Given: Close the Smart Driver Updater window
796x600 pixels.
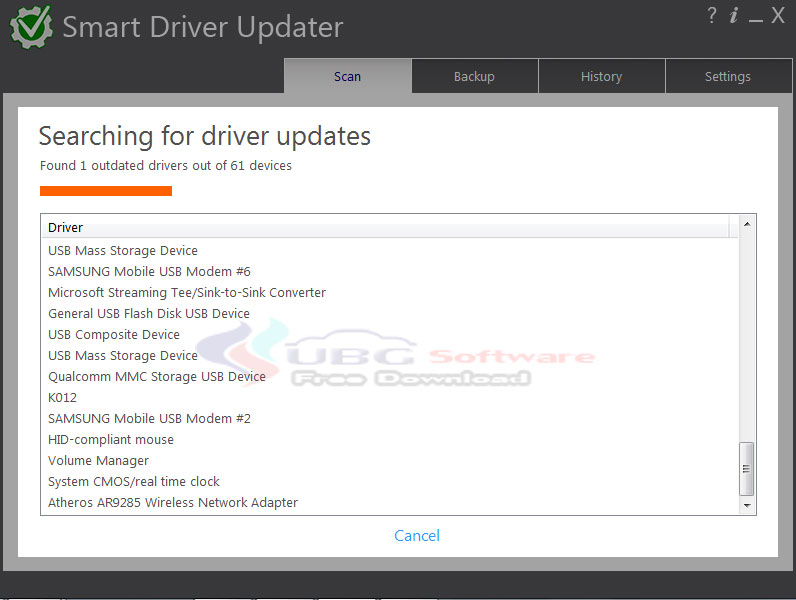Looking at the screenshot, I should coord(778,15).
